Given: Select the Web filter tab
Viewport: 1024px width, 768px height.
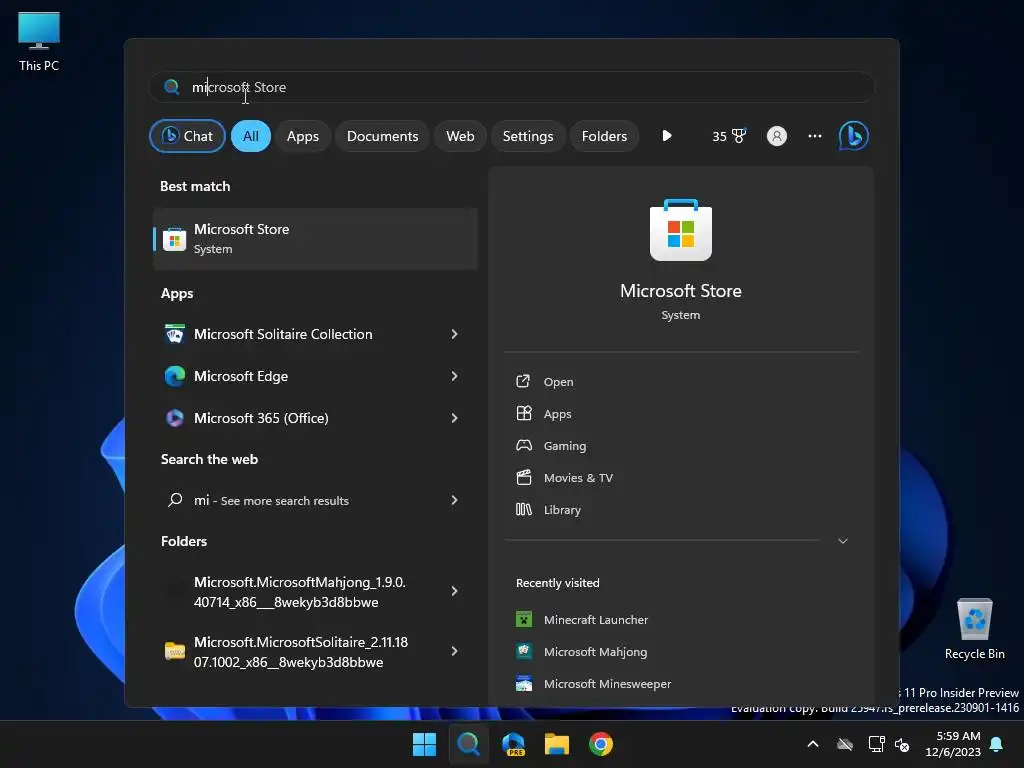Looking at the screenshot, I should pyautogui.click(x=460, y=136).
